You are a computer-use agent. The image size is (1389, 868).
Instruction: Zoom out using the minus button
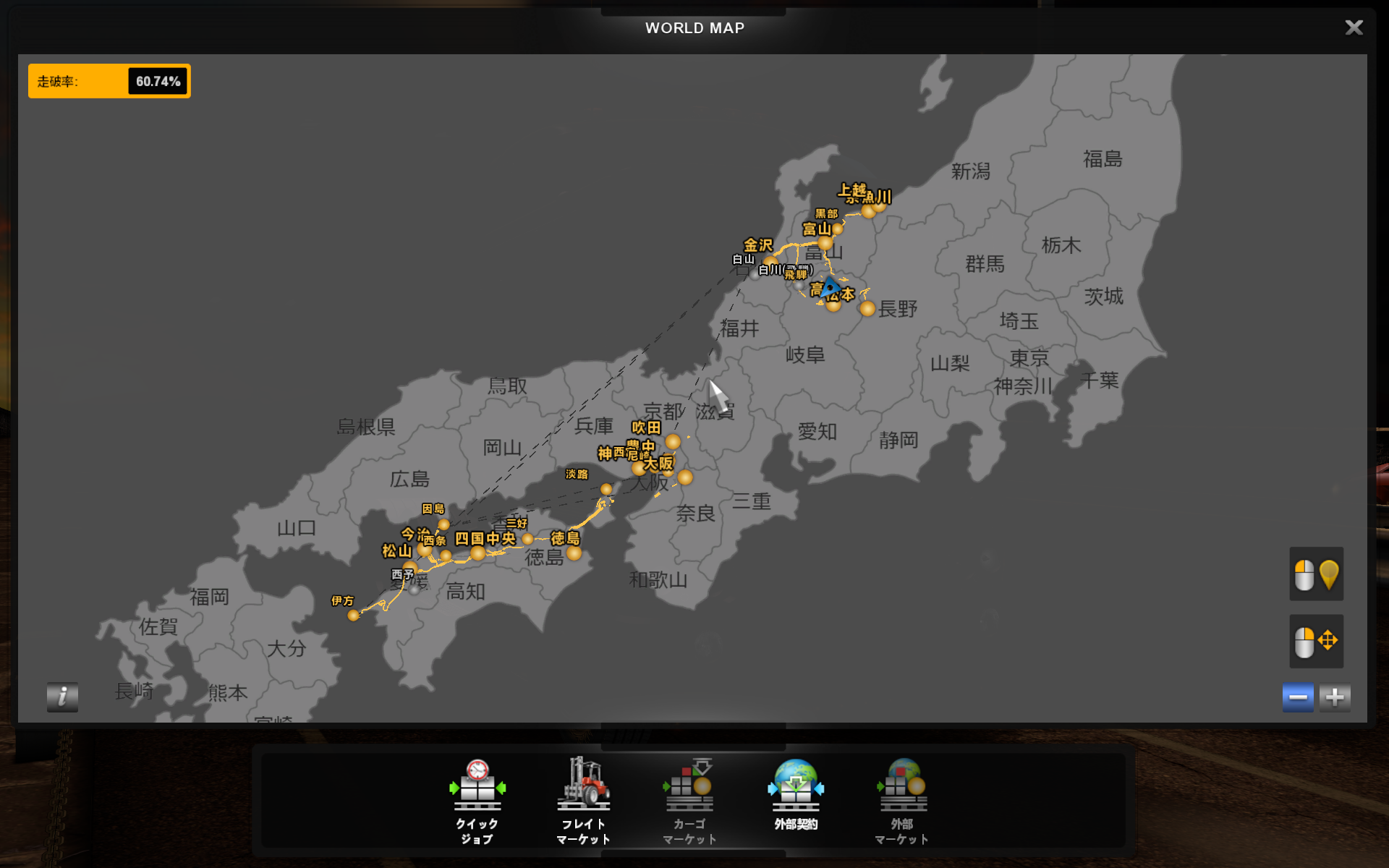tap(1298, 697)
